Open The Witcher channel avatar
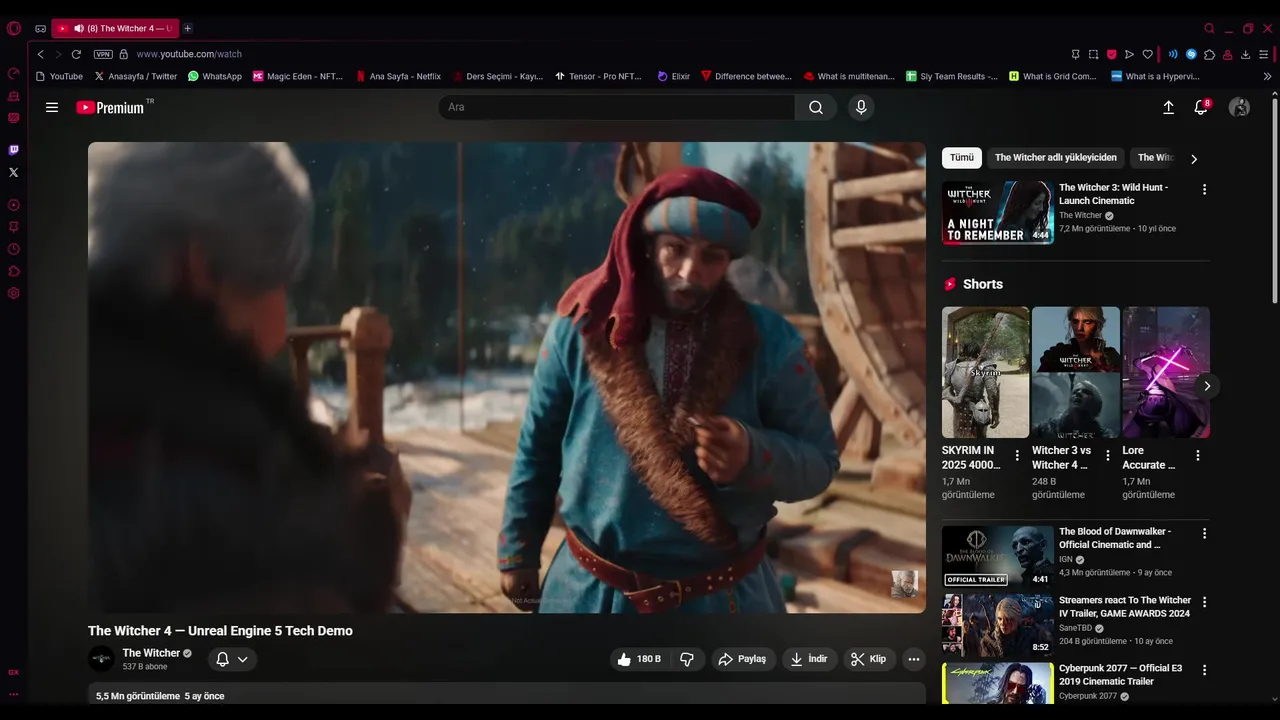1280x720 pixels. (x=101, y=659)
